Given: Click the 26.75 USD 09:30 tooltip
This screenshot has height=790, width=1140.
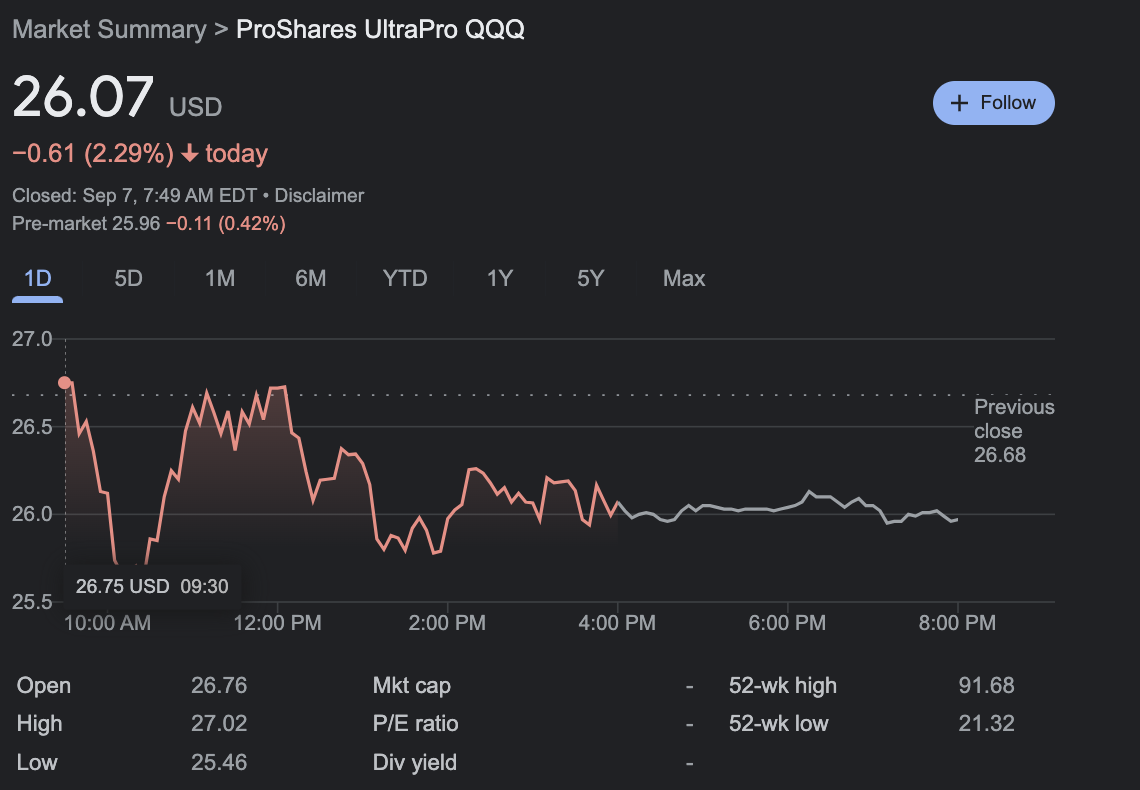Looking at the screenshot, I should coord(152,586).
